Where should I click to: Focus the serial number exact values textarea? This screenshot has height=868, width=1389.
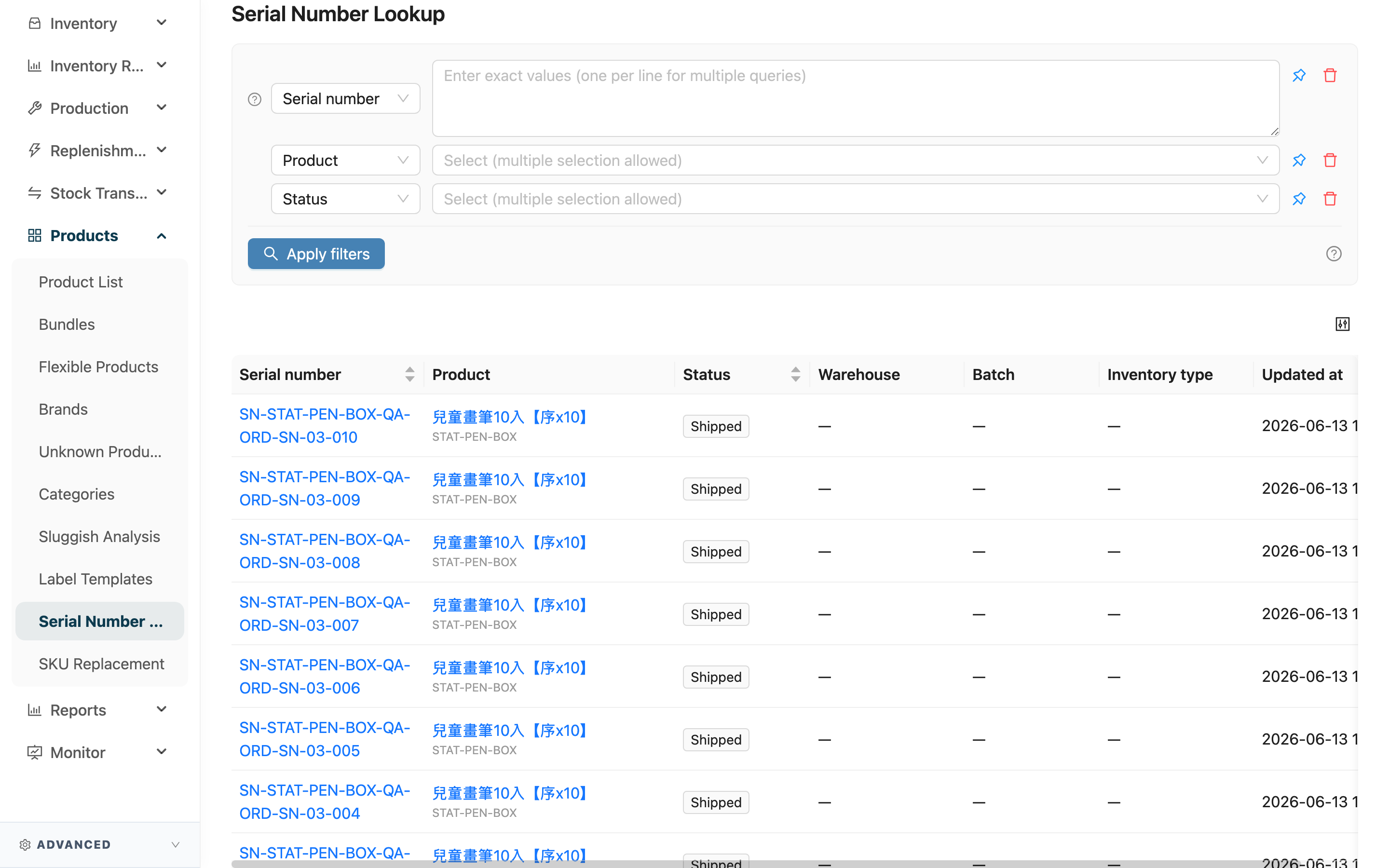856,98
